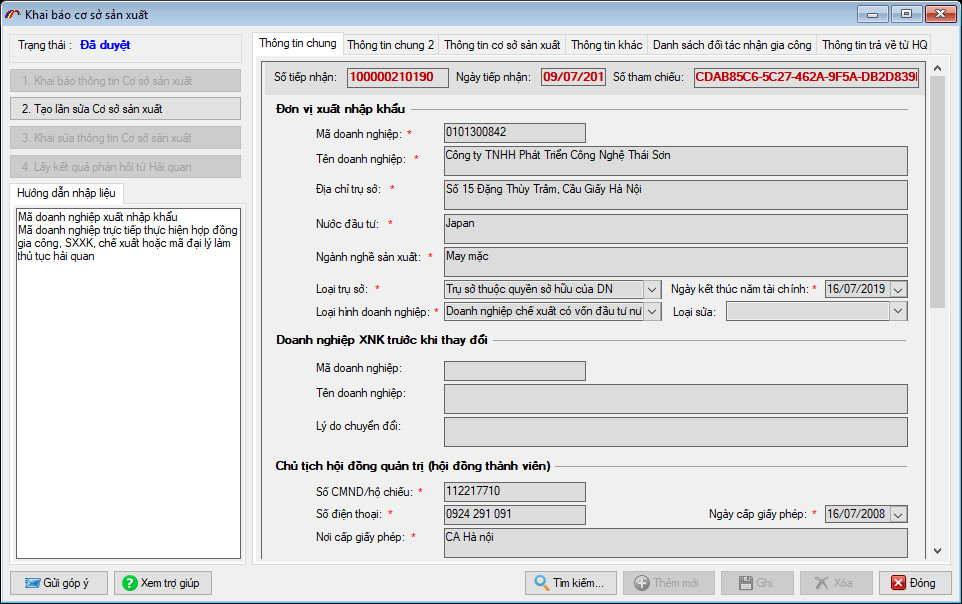Viewport: 962px width, 604px height.
Task: Open the Loại sửa dropdown
Action: point(898,311)
